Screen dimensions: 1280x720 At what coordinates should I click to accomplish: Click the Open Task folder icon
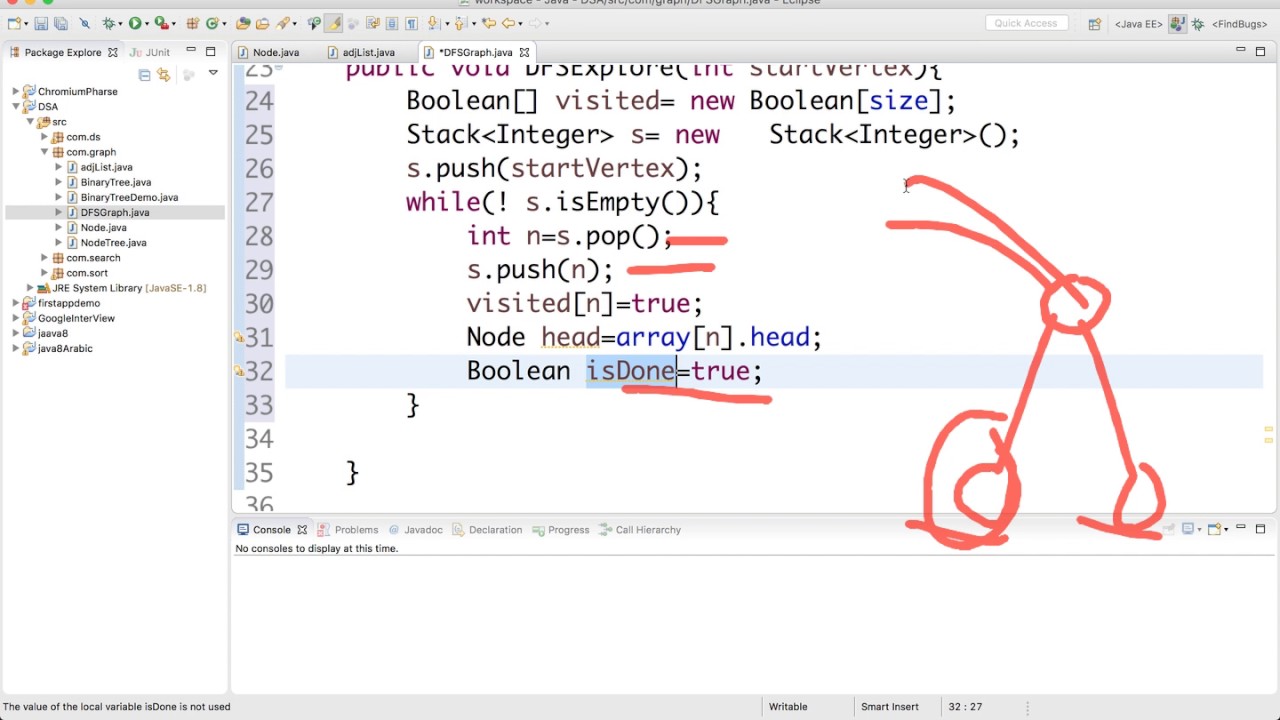coord(262,23)
